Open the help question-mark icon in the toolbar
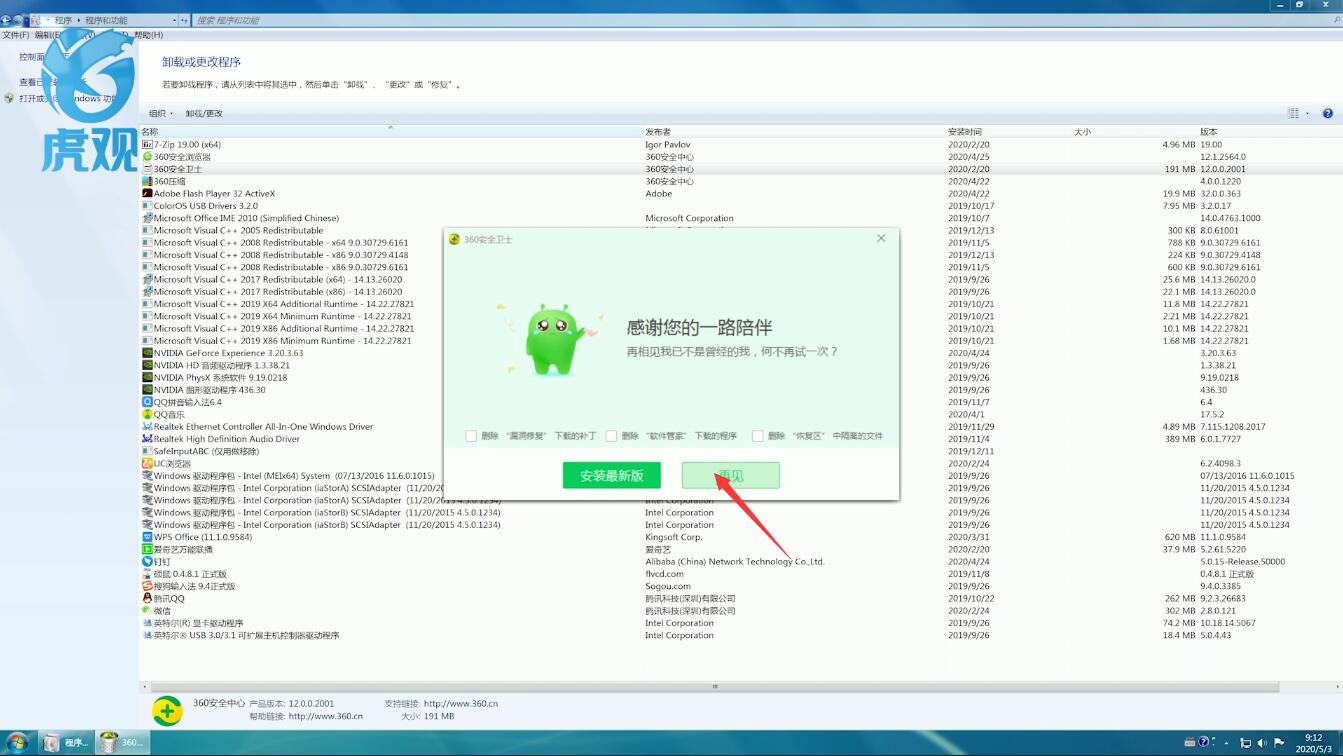The image size is (1343, 756). tap(1328, 113)
